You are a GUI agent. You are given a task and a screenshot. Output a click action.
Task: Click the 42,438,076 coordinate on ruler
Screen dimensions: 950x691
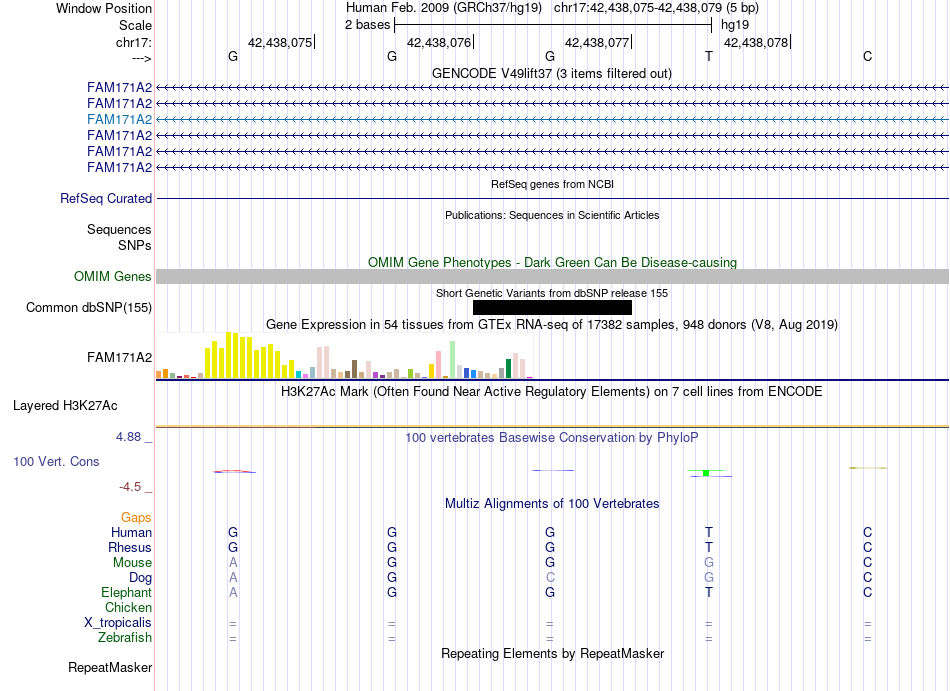click(439, 42)
